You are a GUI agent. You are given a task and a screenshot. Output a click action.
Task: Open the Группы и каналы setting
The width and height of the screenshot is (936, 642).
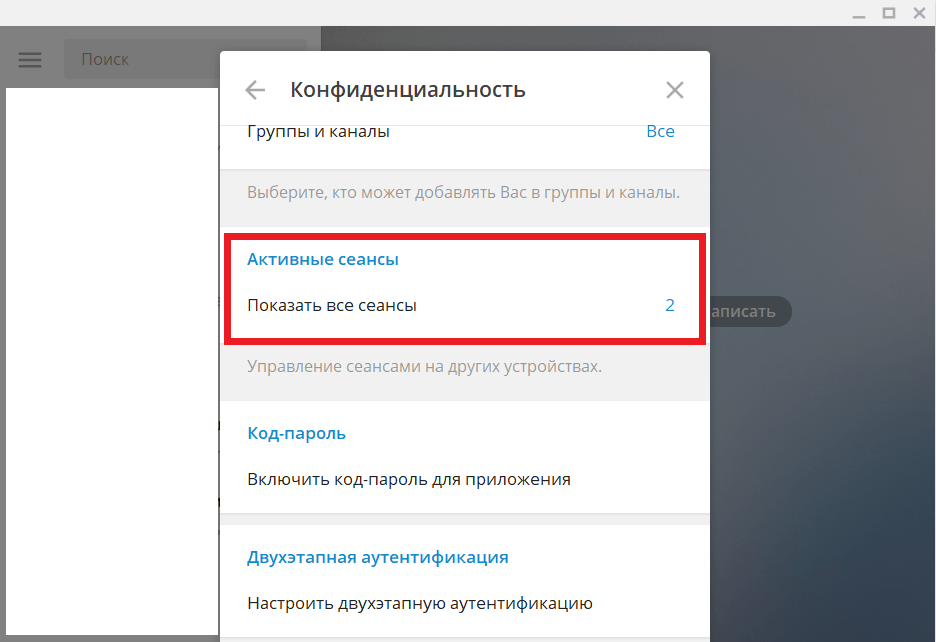point(318,132)
